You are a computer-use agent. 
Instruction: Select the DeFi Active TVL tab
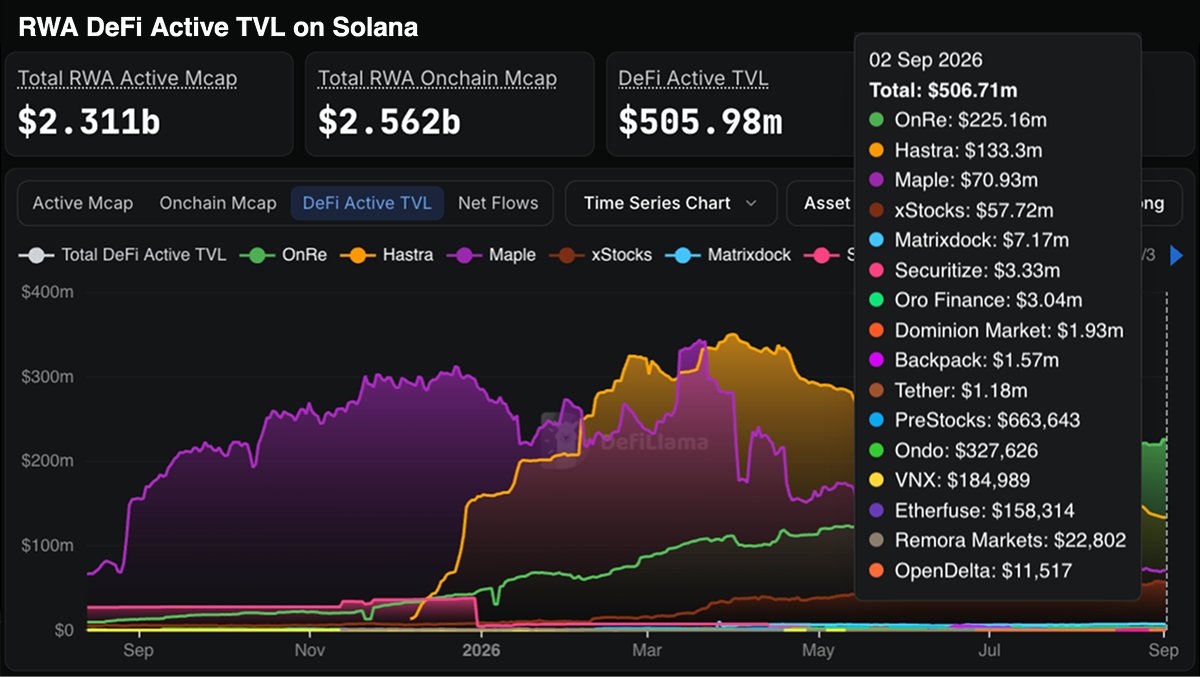point(367,203)
